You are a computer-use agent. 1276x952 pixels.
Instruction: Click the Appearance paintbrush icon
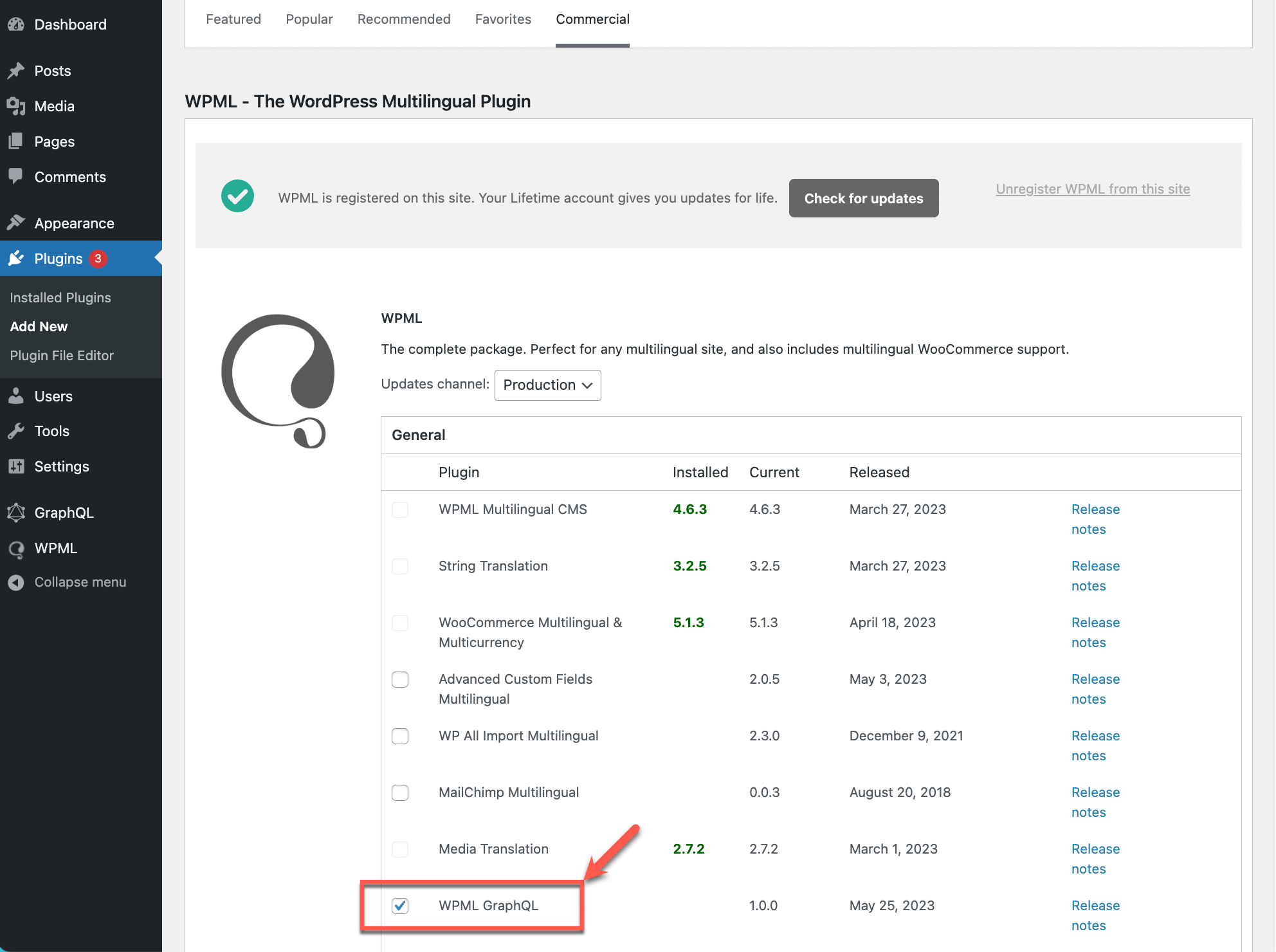coord(16,223)
